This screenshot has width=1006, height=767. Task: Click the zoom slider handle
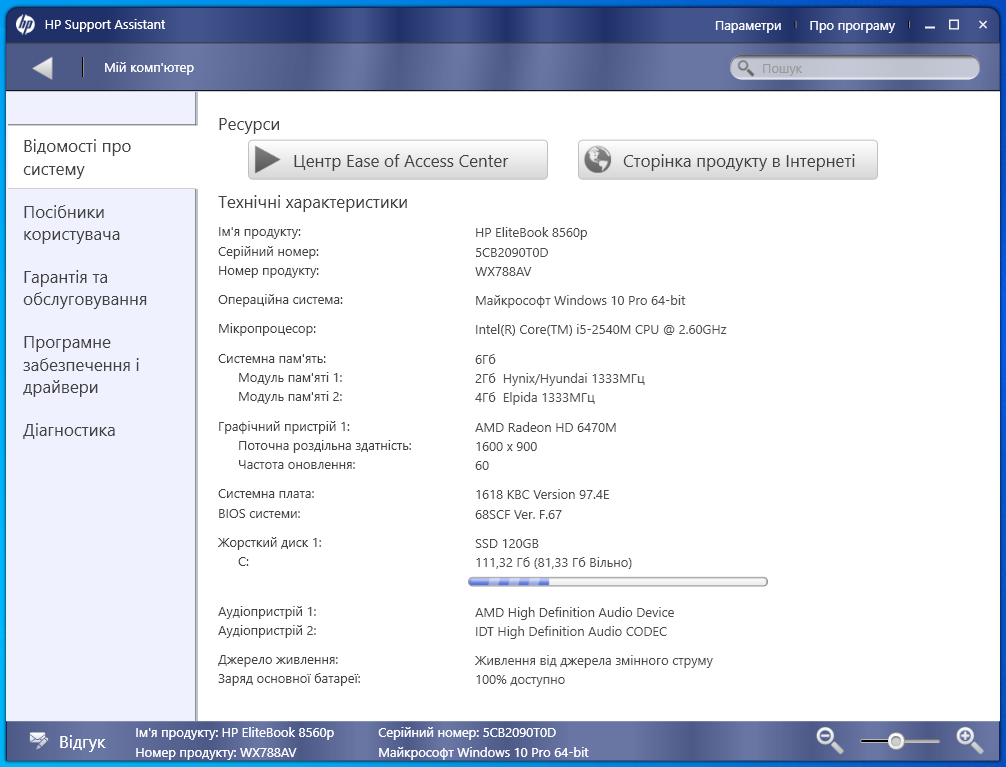click(896, 741)
